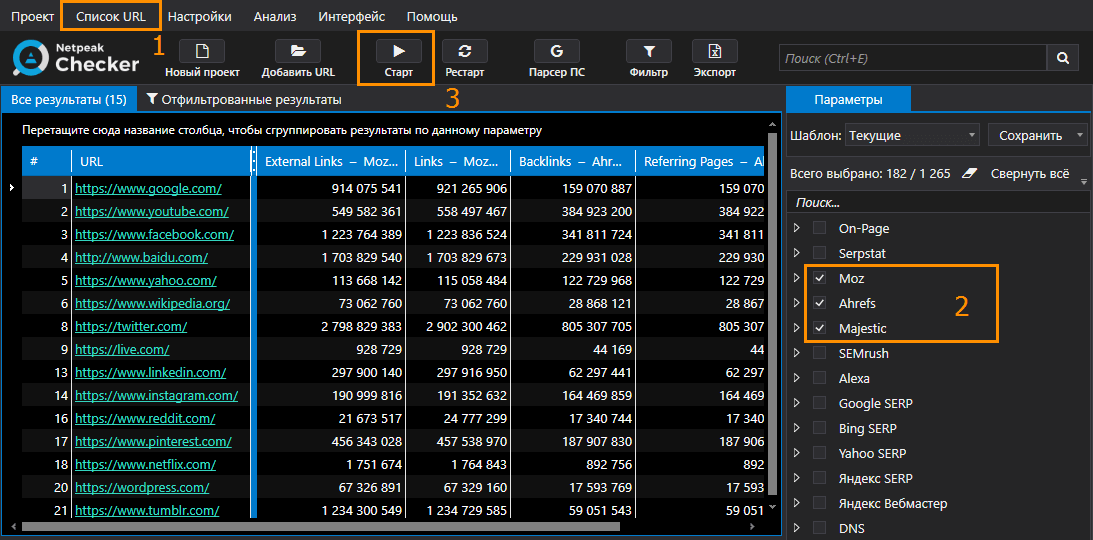
Task: Expand the Google SERP parameter group
Action: tap(797, 403)
